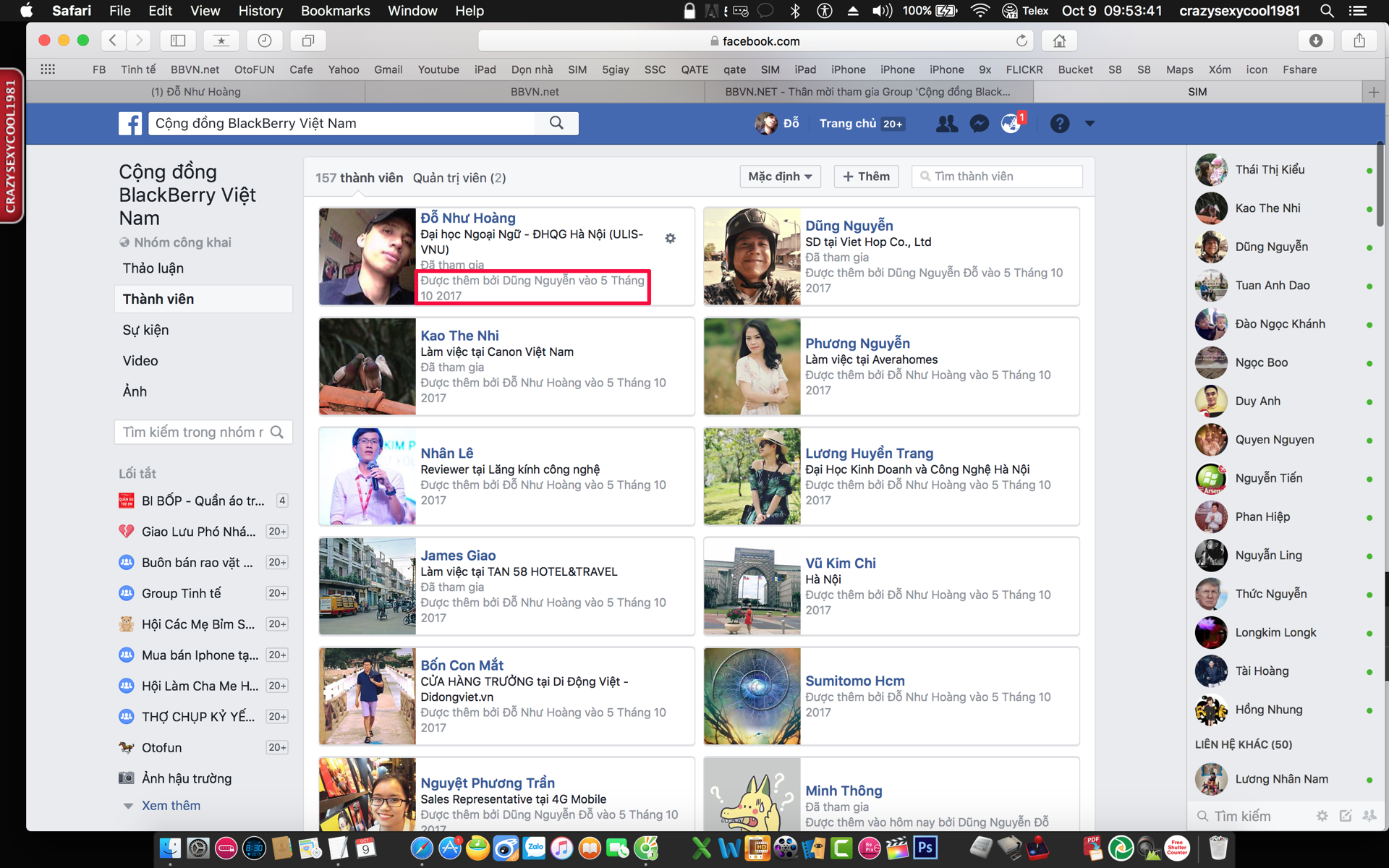Open chat options gear in sidebar

(x=1322, y=816)
